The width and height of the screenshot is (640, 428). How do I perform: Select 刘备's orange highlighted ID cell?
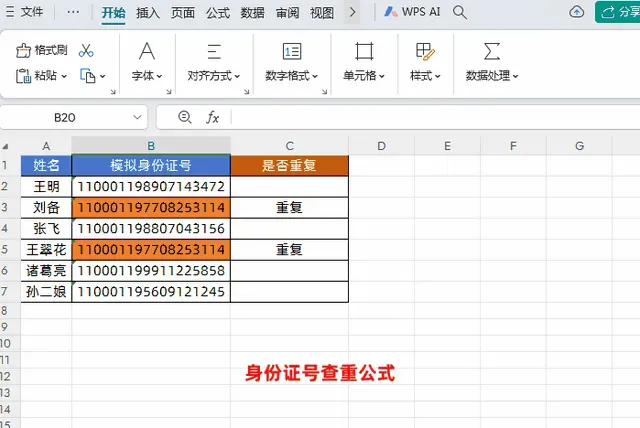(151, 208)
